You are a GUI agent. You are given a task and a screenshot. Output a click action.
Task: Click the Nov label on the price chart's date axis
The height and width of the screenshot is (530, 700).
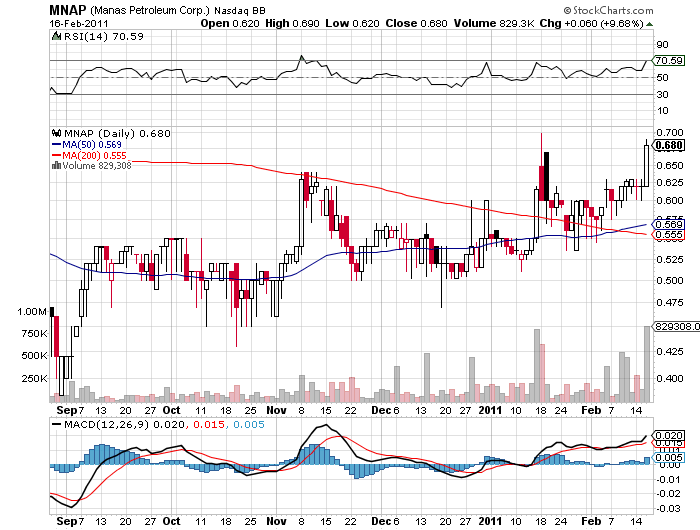click(276, 410)
